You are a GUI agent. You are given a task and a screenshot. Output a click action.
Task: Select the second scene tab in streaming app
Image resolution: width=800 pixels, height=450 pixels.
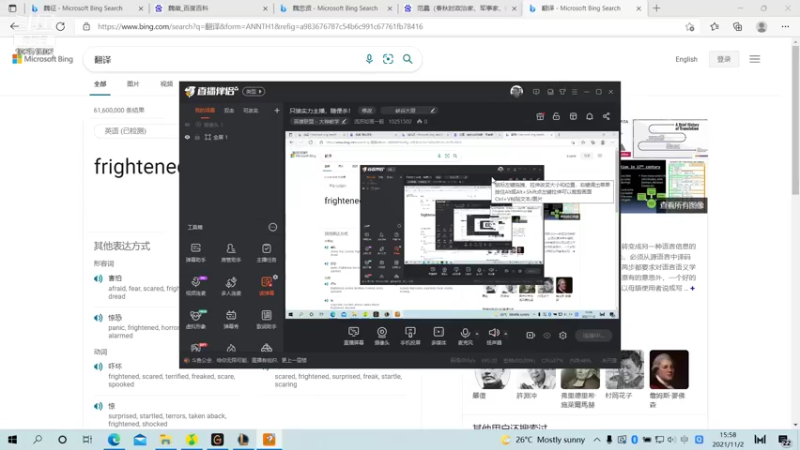229,111
